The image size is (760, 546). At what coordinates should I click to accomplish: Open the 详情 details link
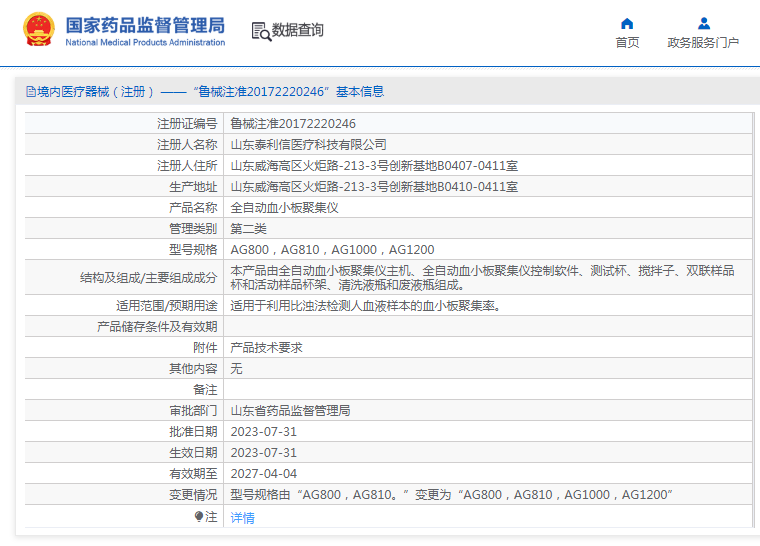[x=242, y=518]
